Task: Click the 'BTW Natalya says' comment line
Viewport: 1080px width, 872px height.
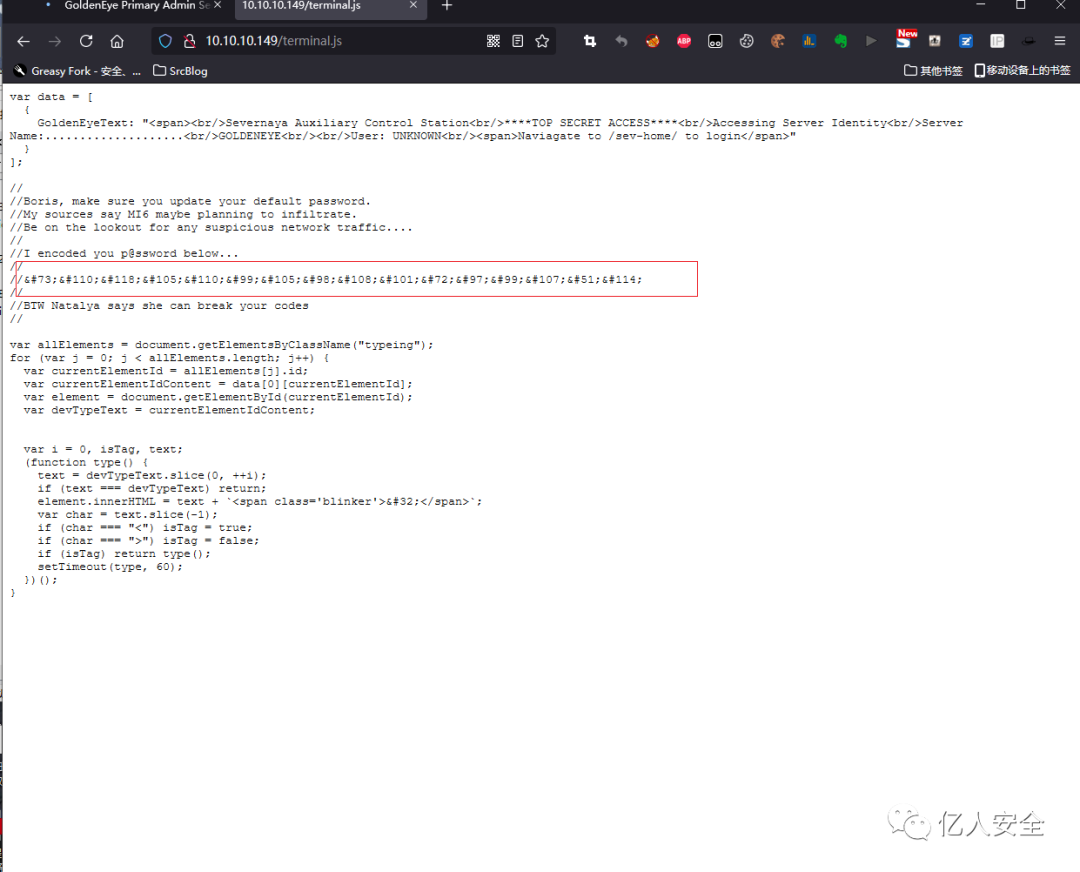Action: click(x=159, y=306)
